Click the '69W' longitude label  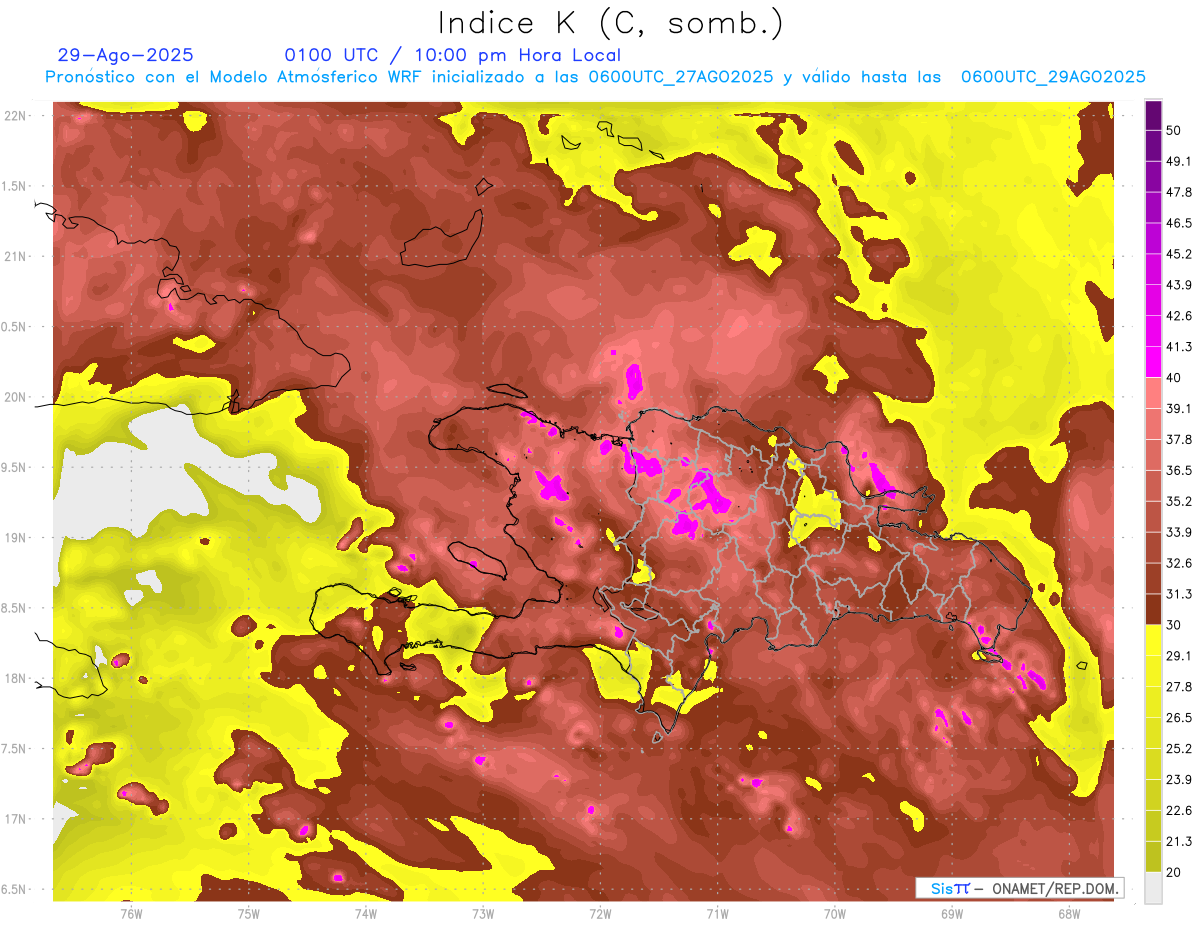[x=952, y=912]
